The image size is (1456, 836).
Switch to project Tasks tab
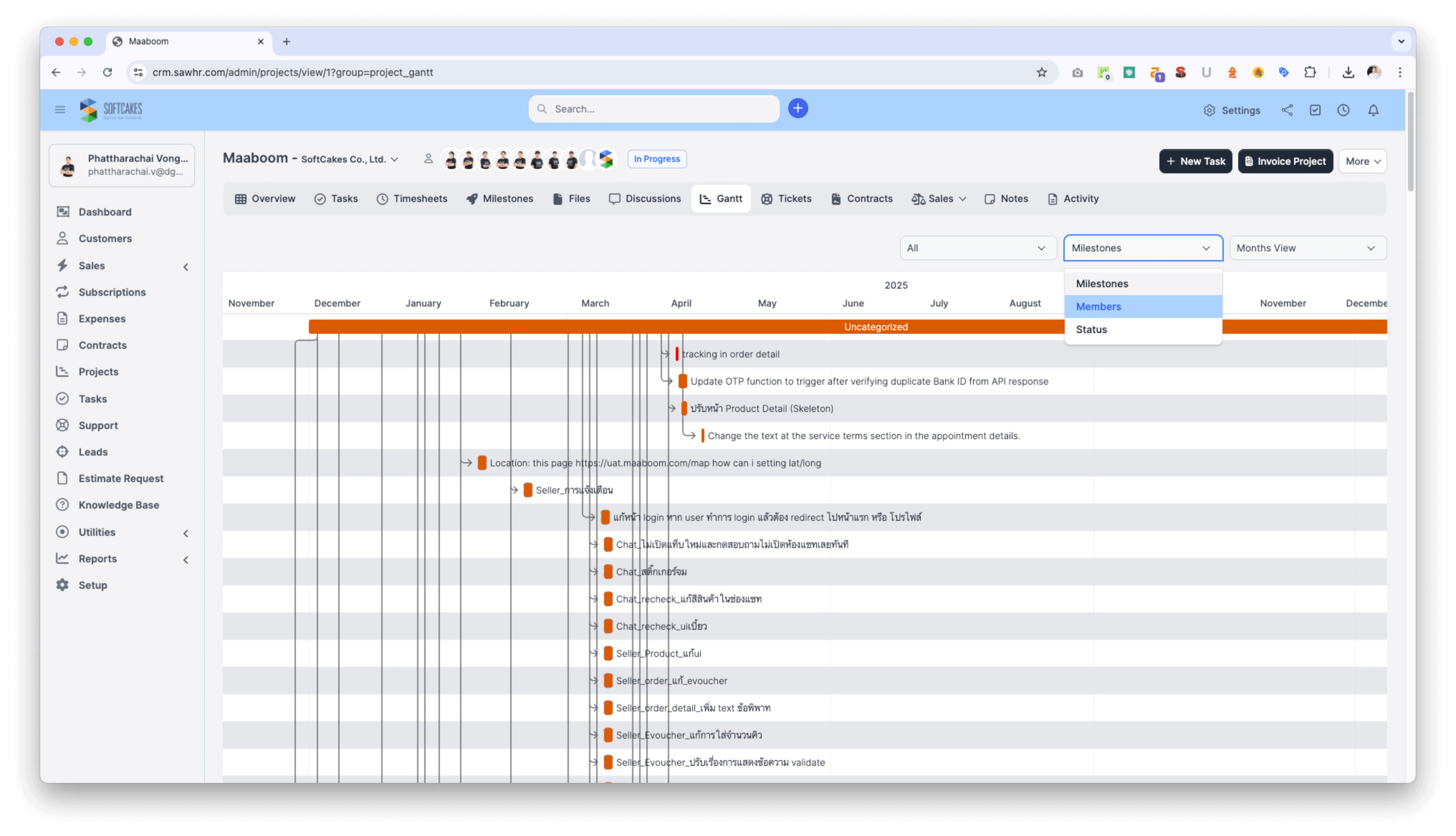pyautogui.click(x=336, y=199)
